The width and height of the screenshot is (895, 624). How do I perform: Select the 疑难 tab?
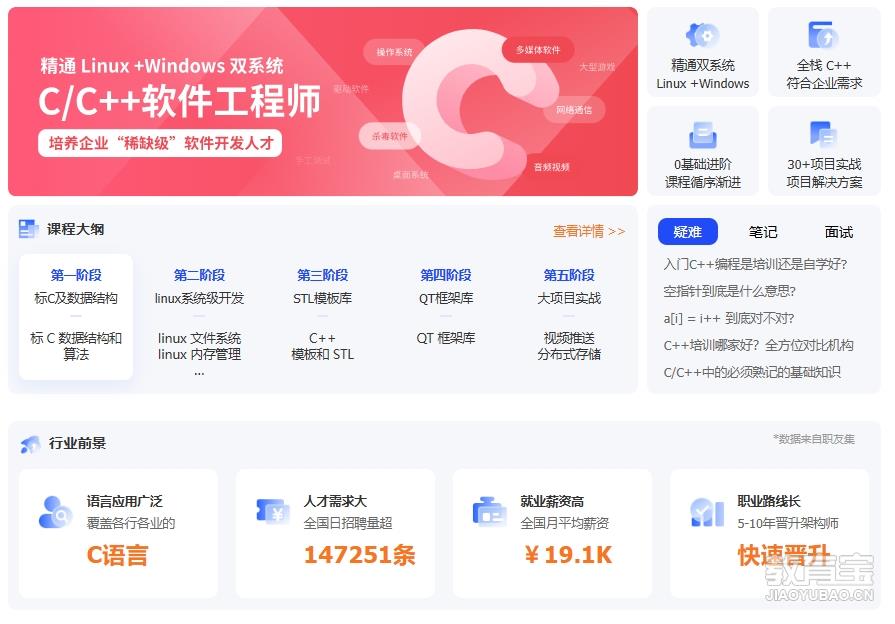pyautogui.click(x=687, y=232)
